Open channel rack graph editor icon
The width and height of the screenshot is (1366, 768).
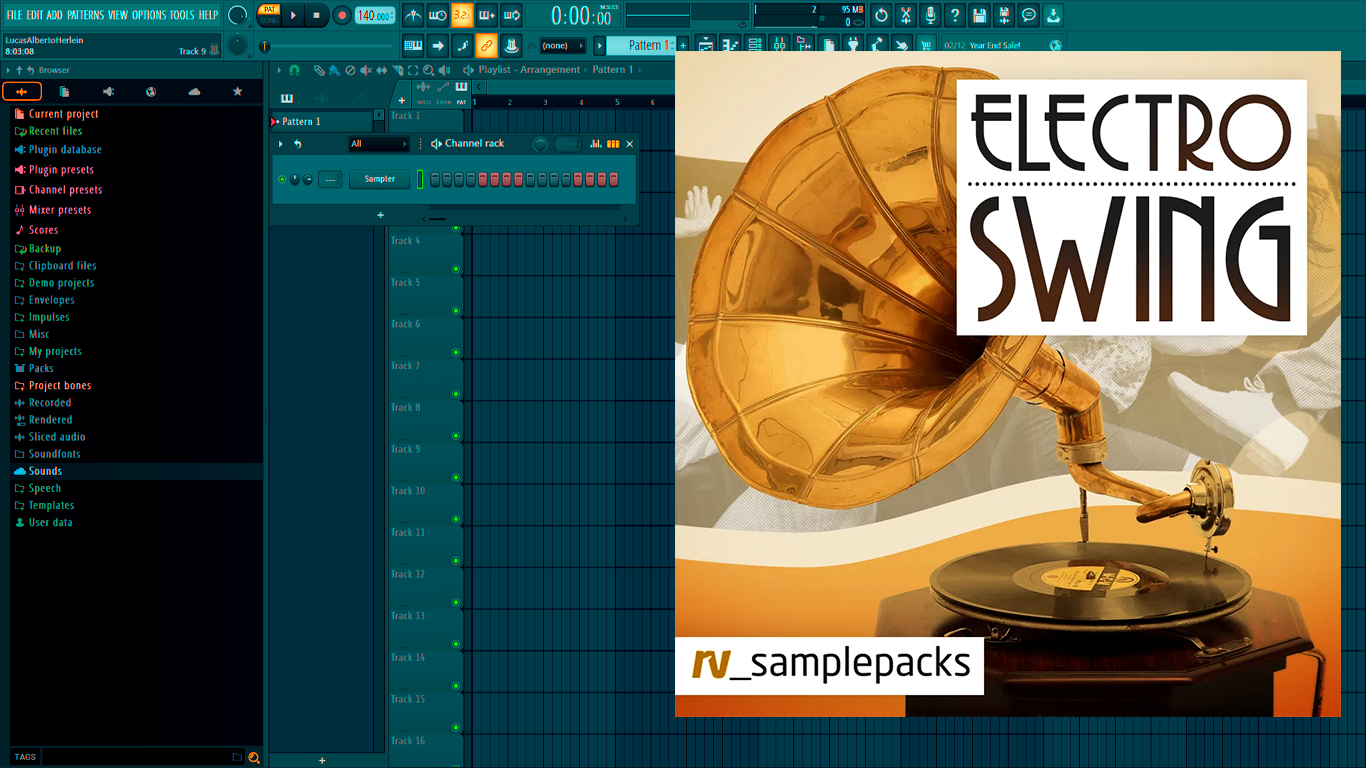click(596, 144)
